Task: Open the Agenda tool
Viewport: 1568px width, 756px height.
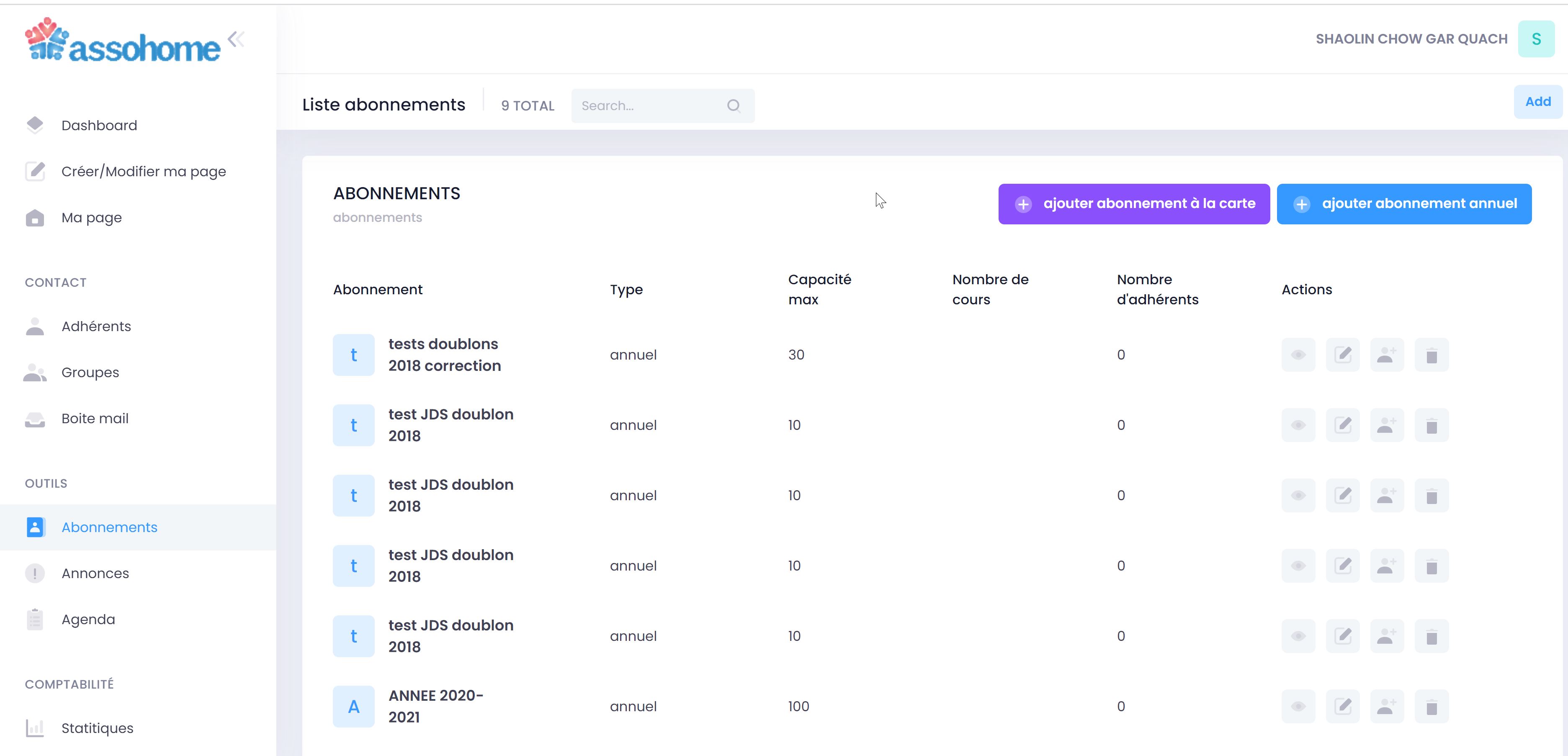Action: tap(88, 620)
